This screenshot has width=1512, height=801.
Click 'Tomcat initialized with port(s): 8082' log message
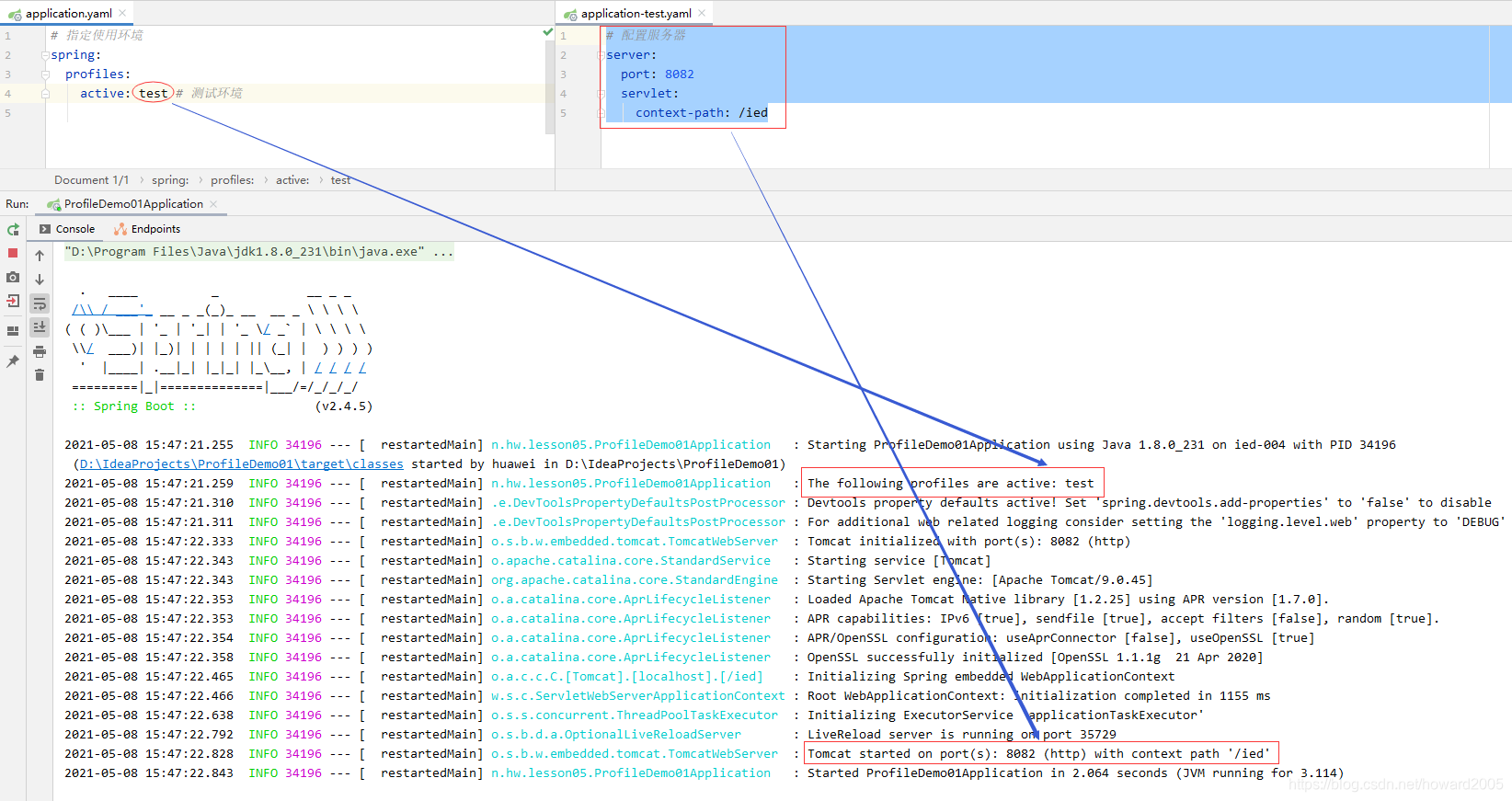tap(969, 542)
